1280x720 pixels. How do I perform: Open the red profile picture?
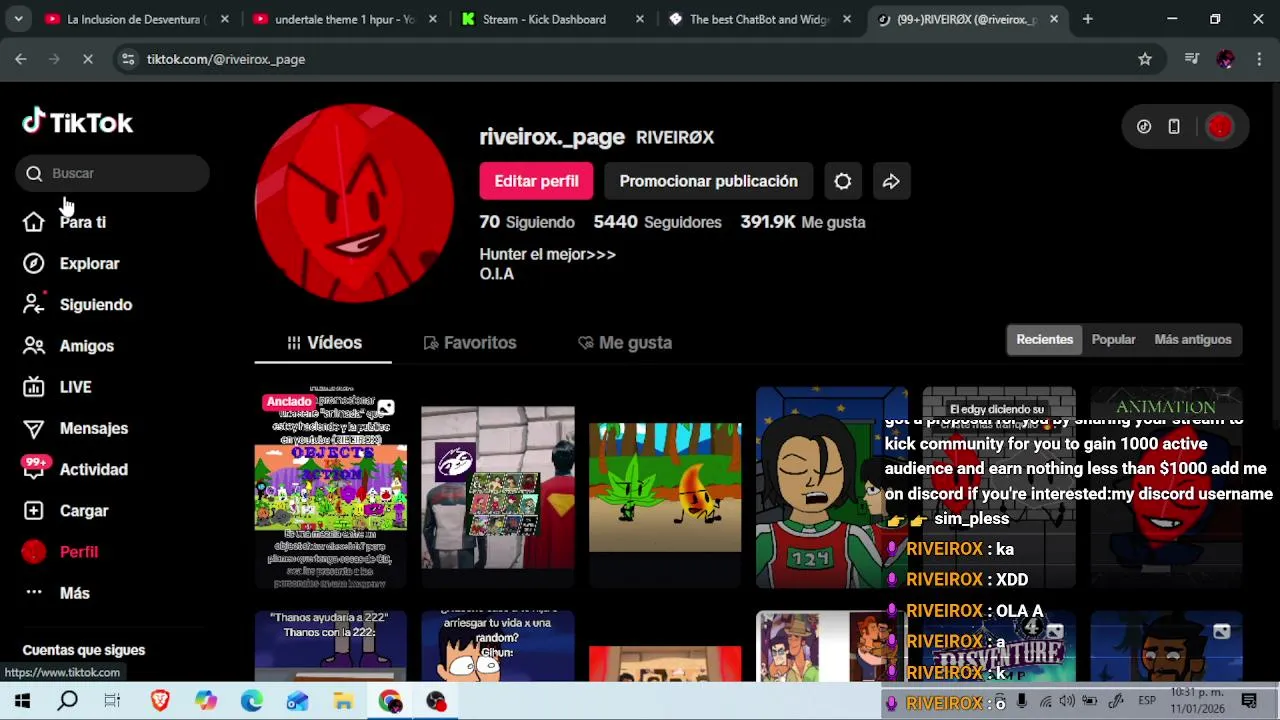click(354, 203)
